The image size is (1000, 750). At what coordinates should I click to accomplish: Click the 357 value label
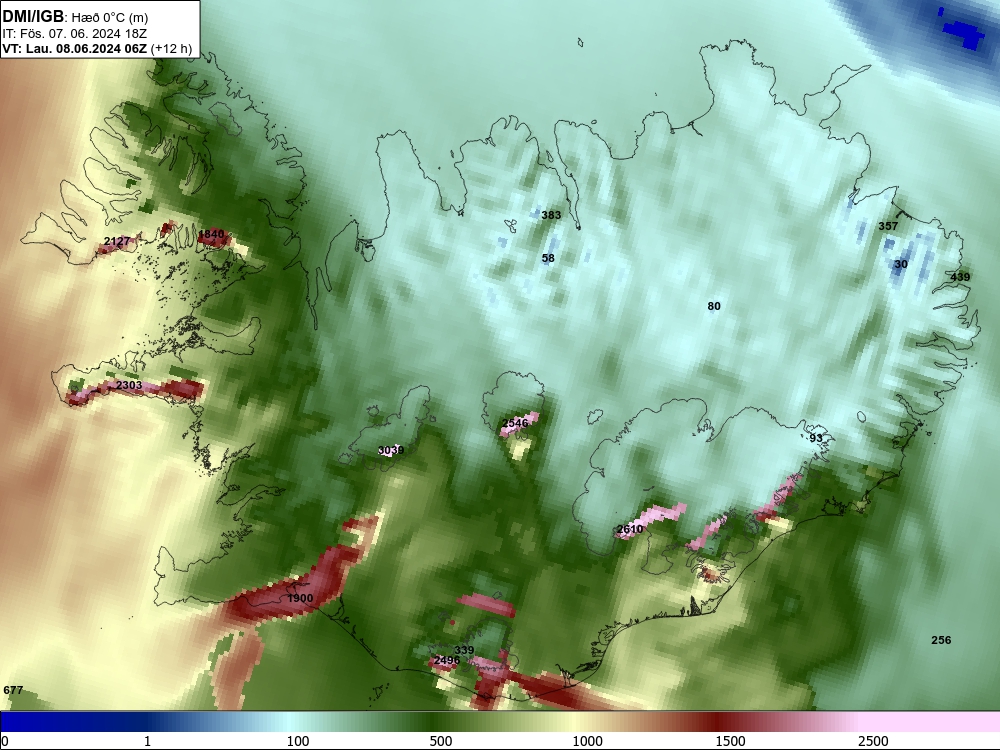pos(888,226)
